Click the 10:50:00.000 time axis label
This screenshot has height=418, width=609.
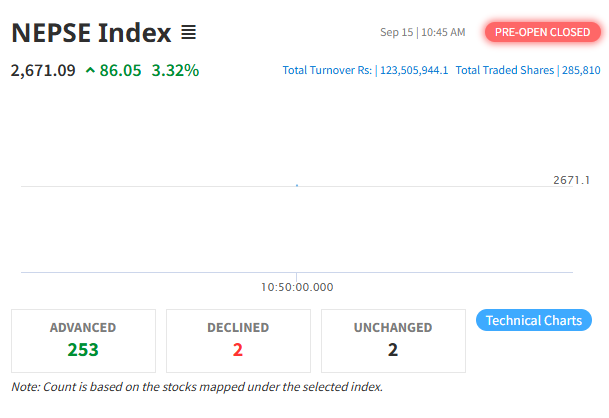pos(297,287)
